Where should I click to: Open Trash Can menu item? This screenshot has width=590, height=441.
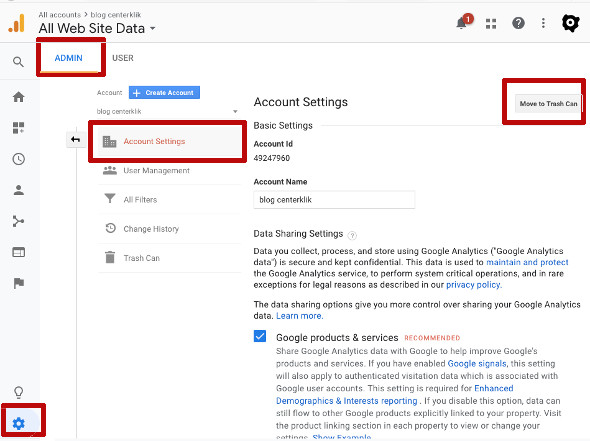pyautogui.click(x=169, y=258)
